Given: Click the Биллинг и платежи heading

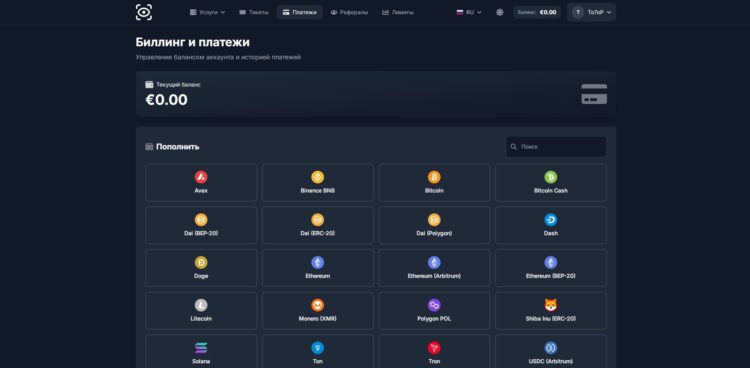Looking at the screenshot, I should [193, 42].
